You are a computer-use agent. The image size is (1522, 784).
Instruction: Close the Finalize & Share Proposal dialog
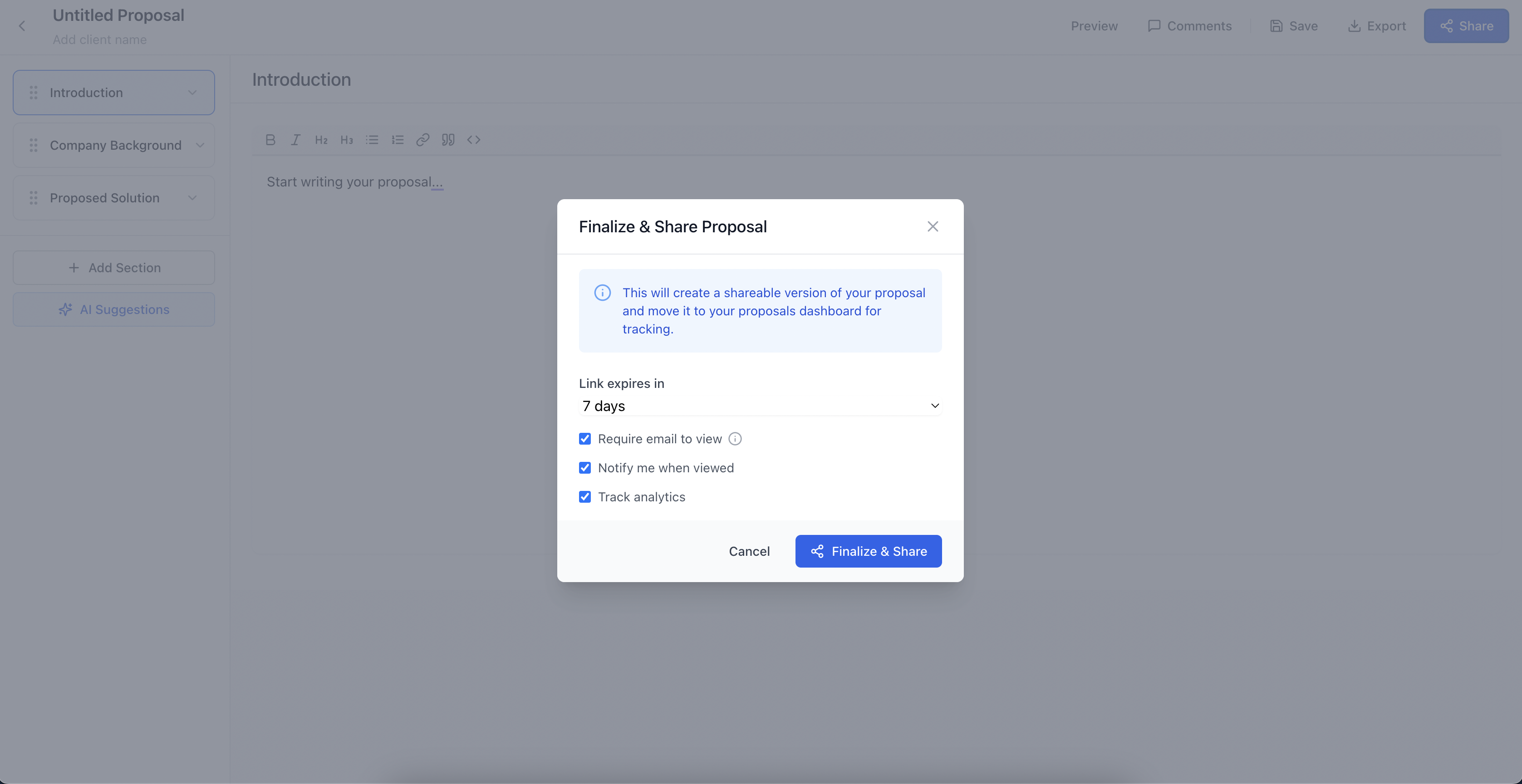click(933, 227)
